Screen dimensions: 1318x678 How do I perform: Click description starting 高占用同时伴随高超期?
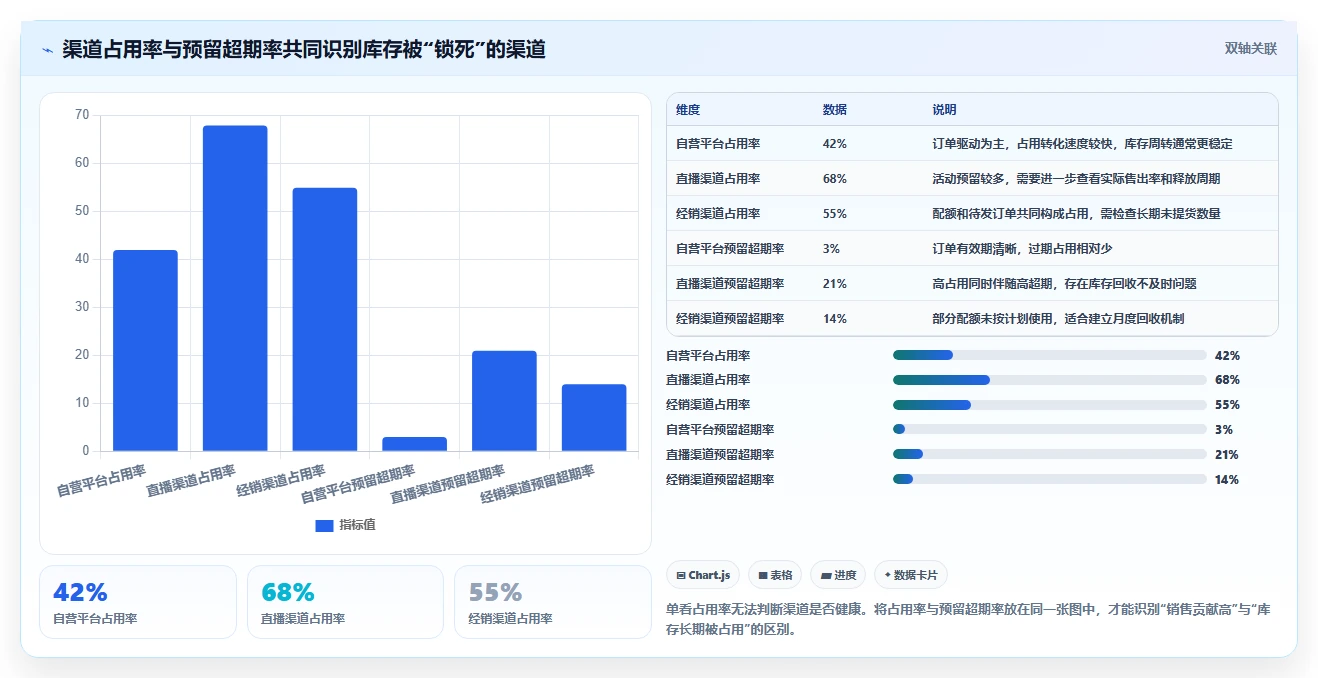tap(1065, 284)
